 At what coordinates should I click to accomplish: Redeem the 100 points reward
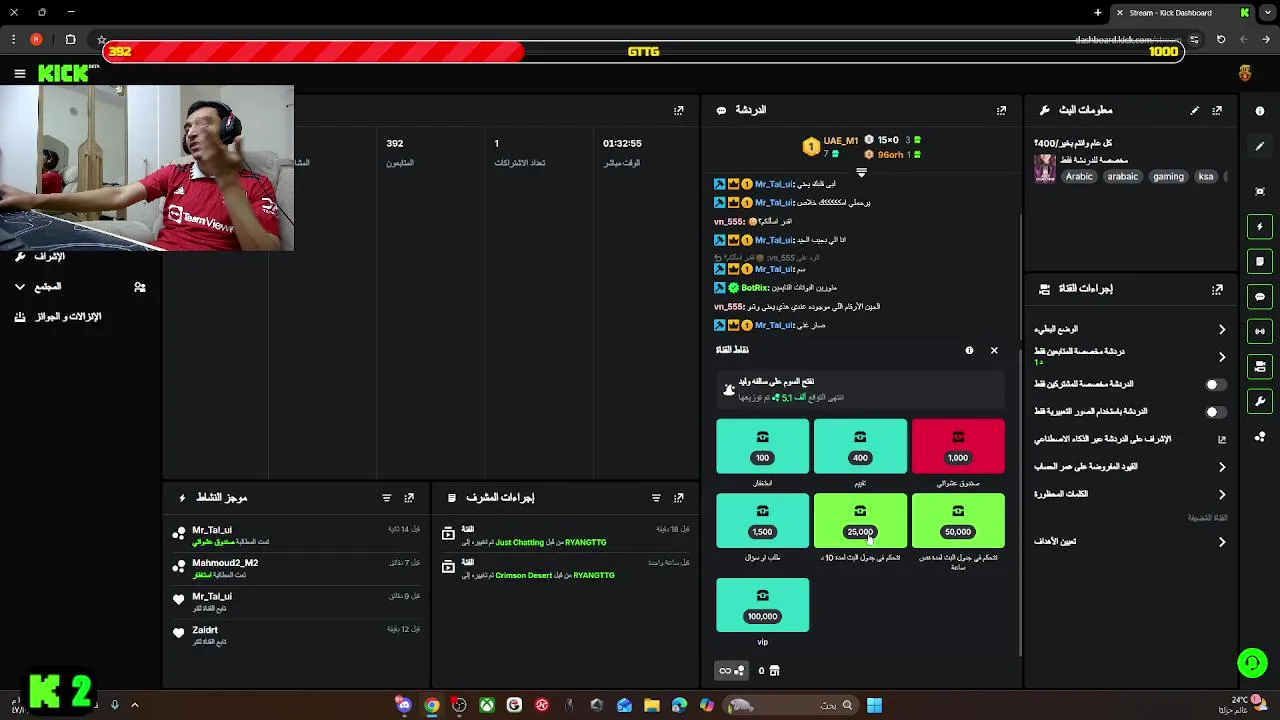click(x=762, y=446)
